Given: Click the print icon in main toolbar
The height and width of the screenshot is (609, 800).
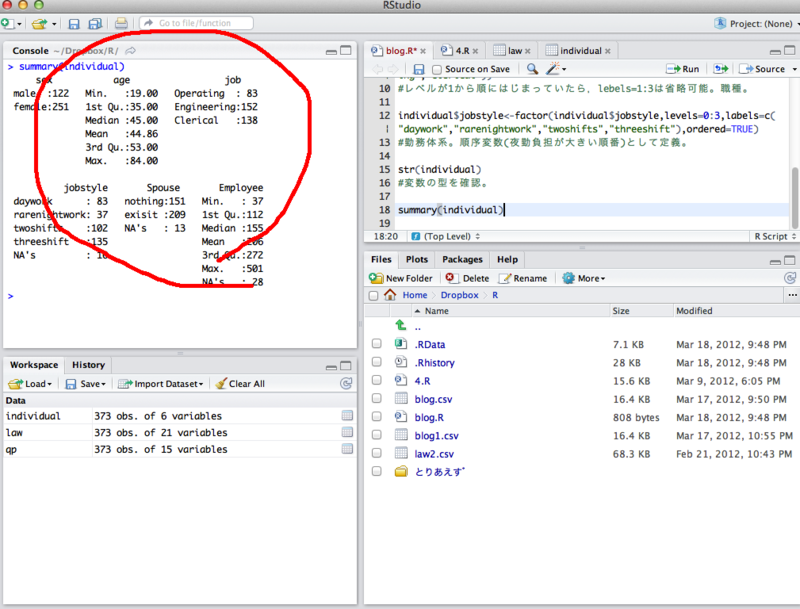Looking at the screenshot, I should coord(121,23).
